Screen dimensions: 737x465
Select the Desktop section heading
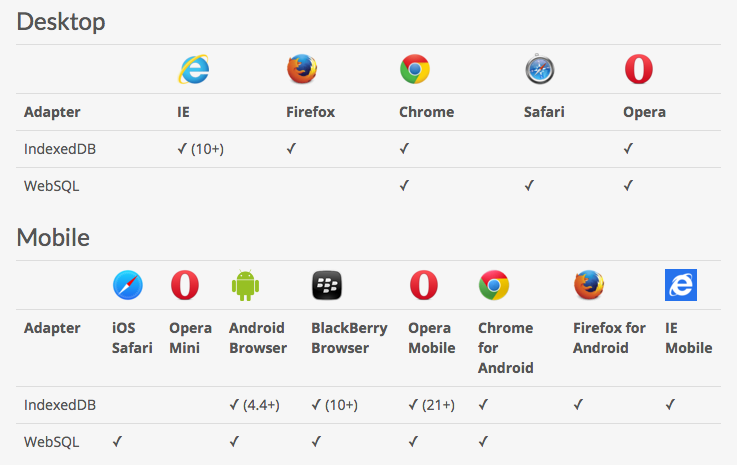(x=61, y=22)
